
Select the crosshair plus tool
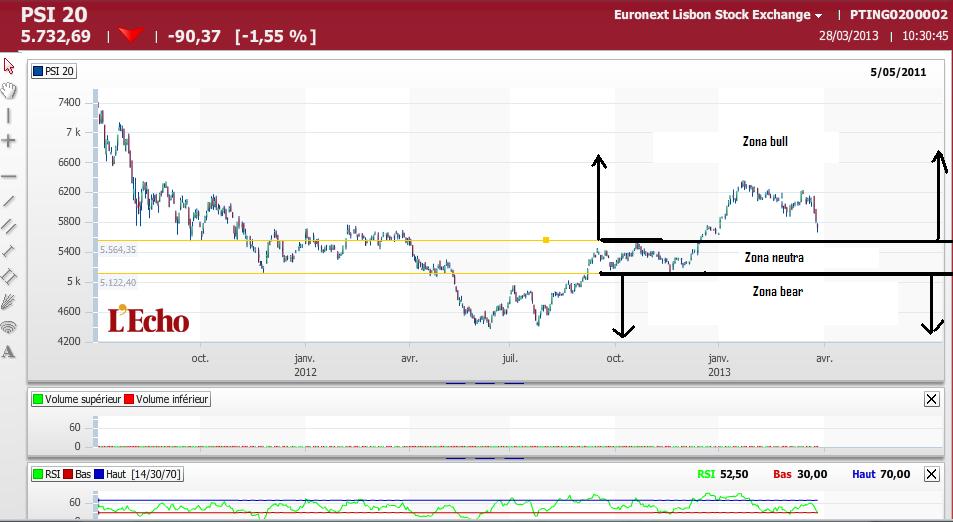9,141
